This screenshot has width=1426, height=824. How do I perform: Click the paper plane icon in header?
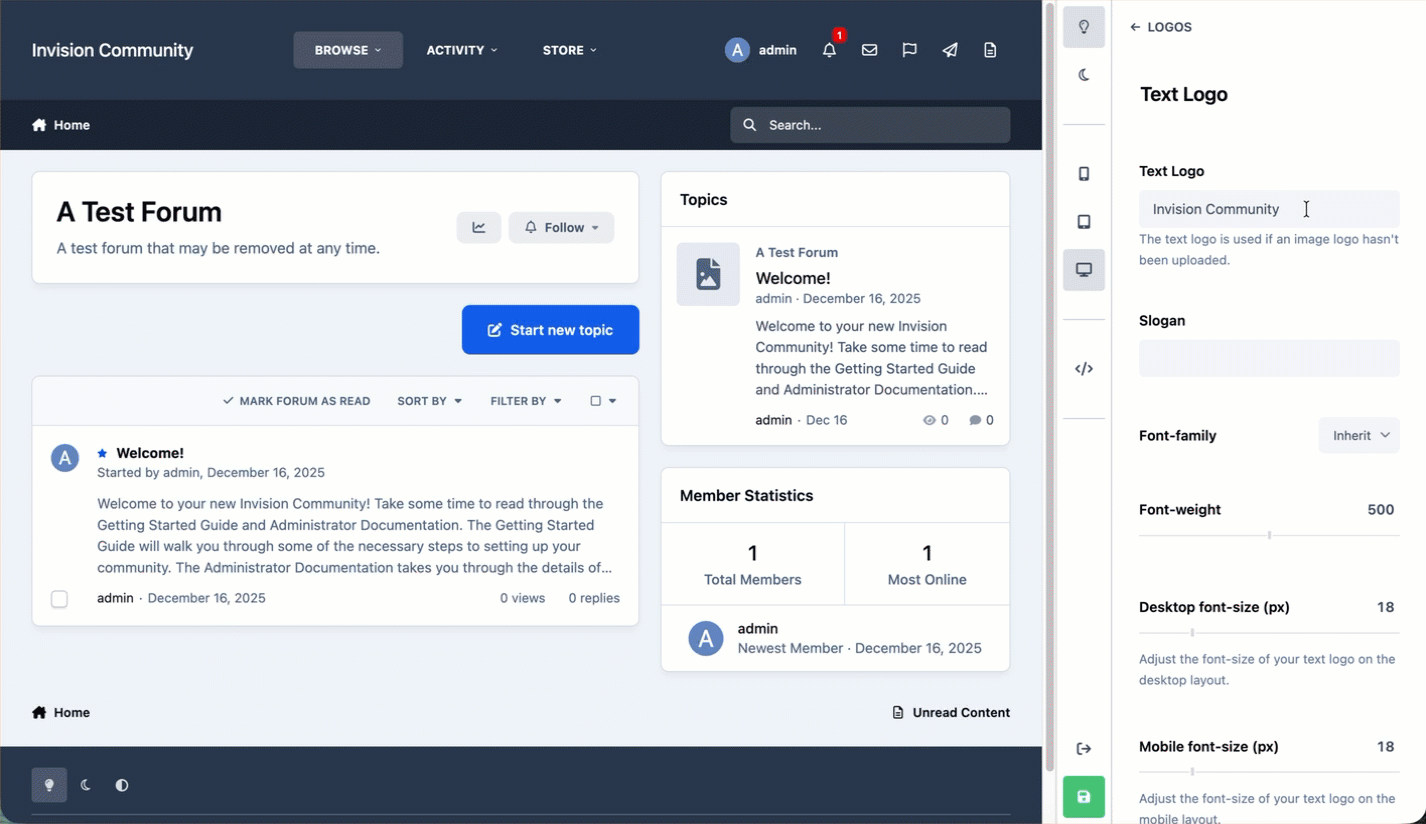point(950,50)
